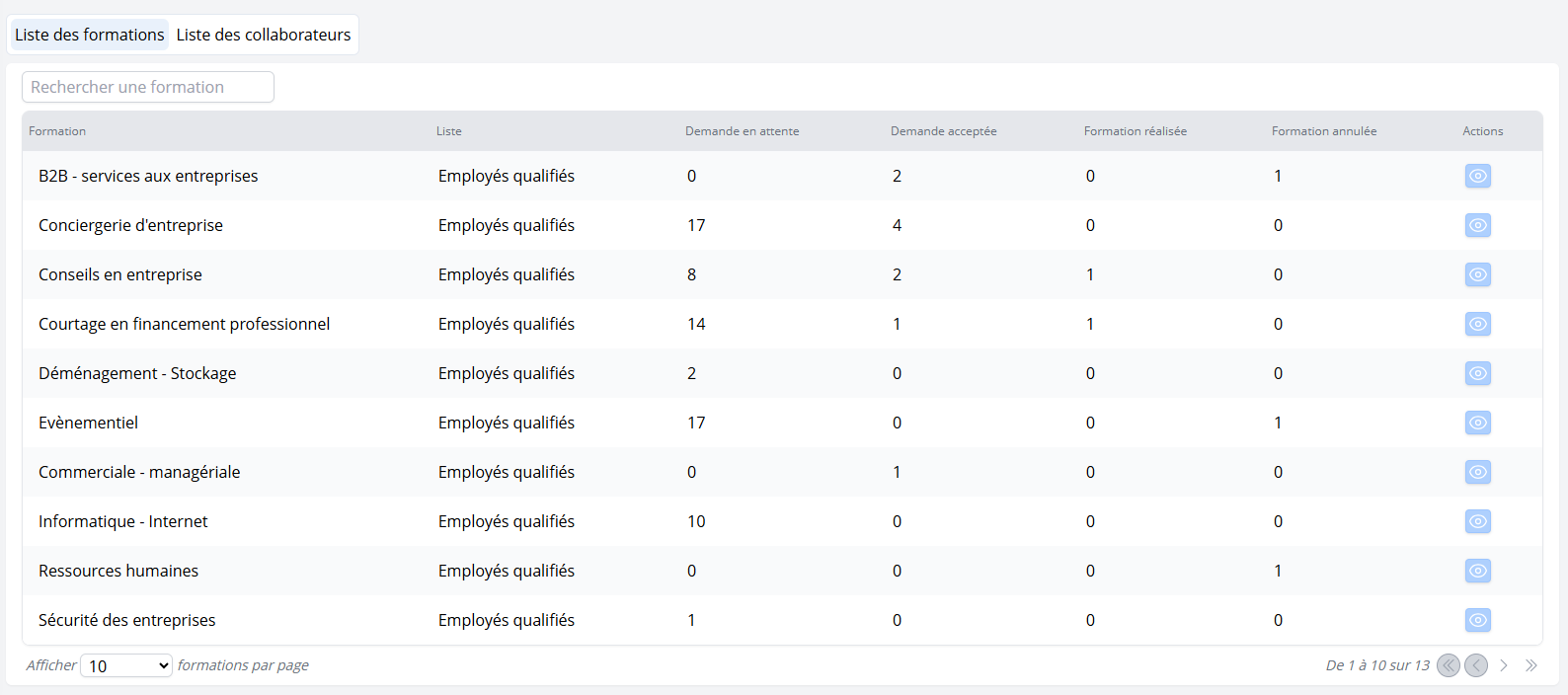Go to the next page of formations

tap(1504, 665)
